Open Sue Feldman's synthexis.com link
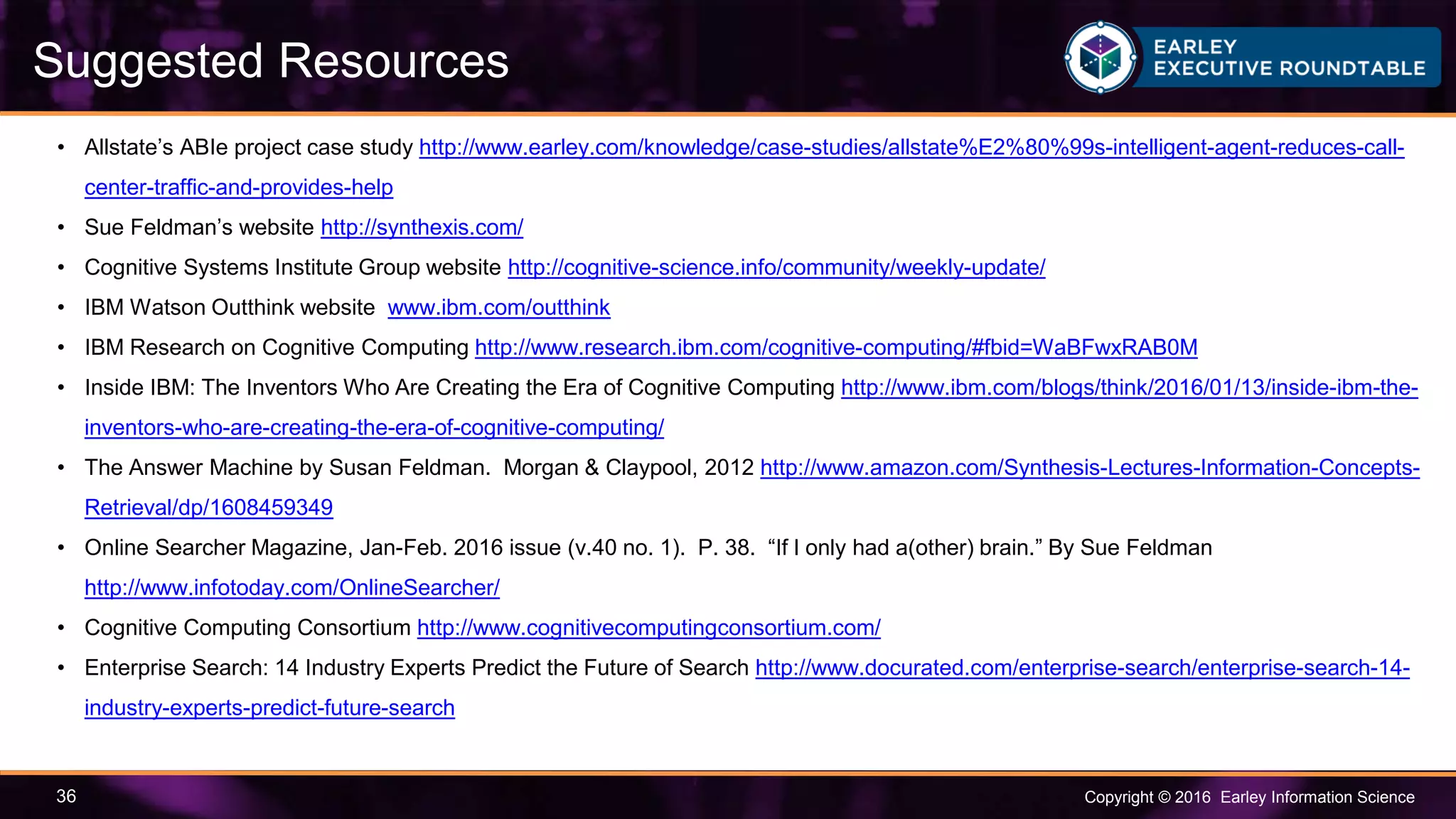 (x=422, y=227)
